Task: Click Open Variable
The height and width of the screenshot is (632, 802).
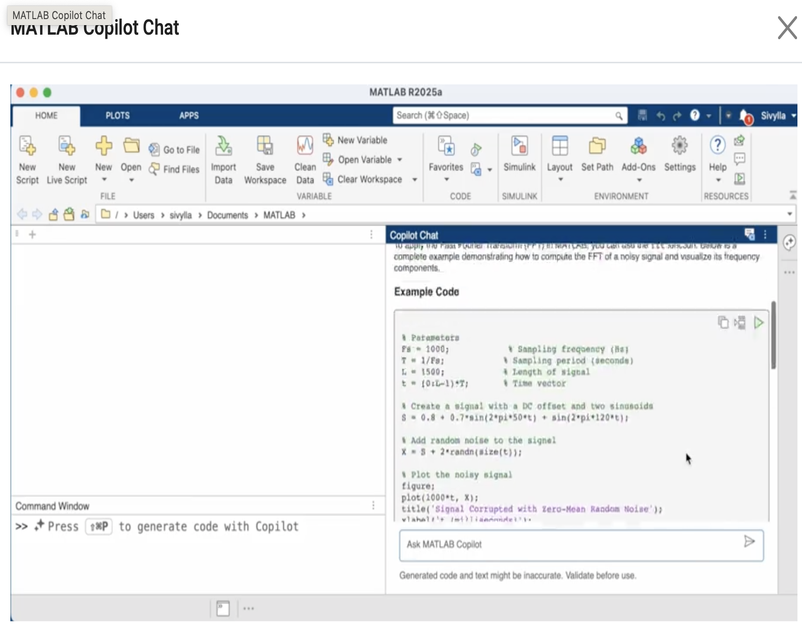Action: point(358,160)
